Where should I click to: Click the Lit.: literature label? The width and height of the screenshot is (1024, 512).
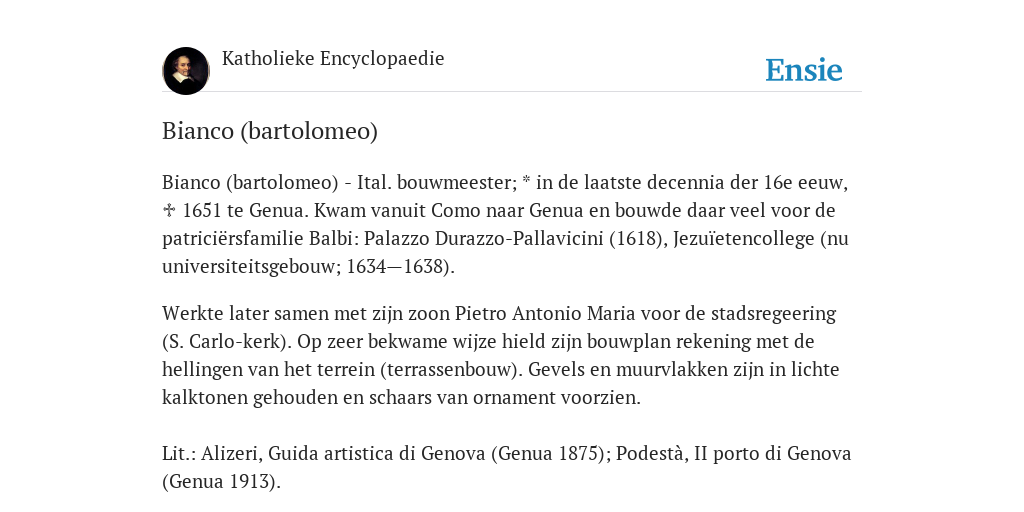point(179,454)
